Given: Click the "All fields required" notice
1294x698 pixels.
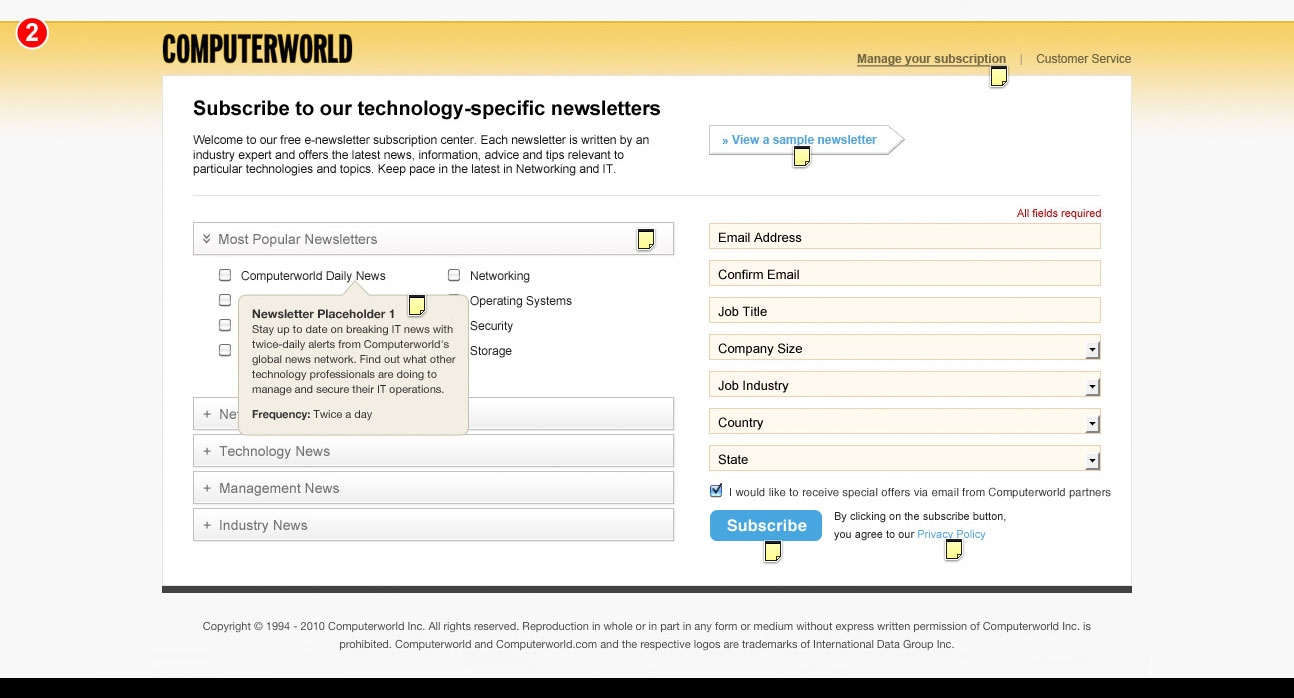Looking at the screenshot, I should click(1059, 213).
